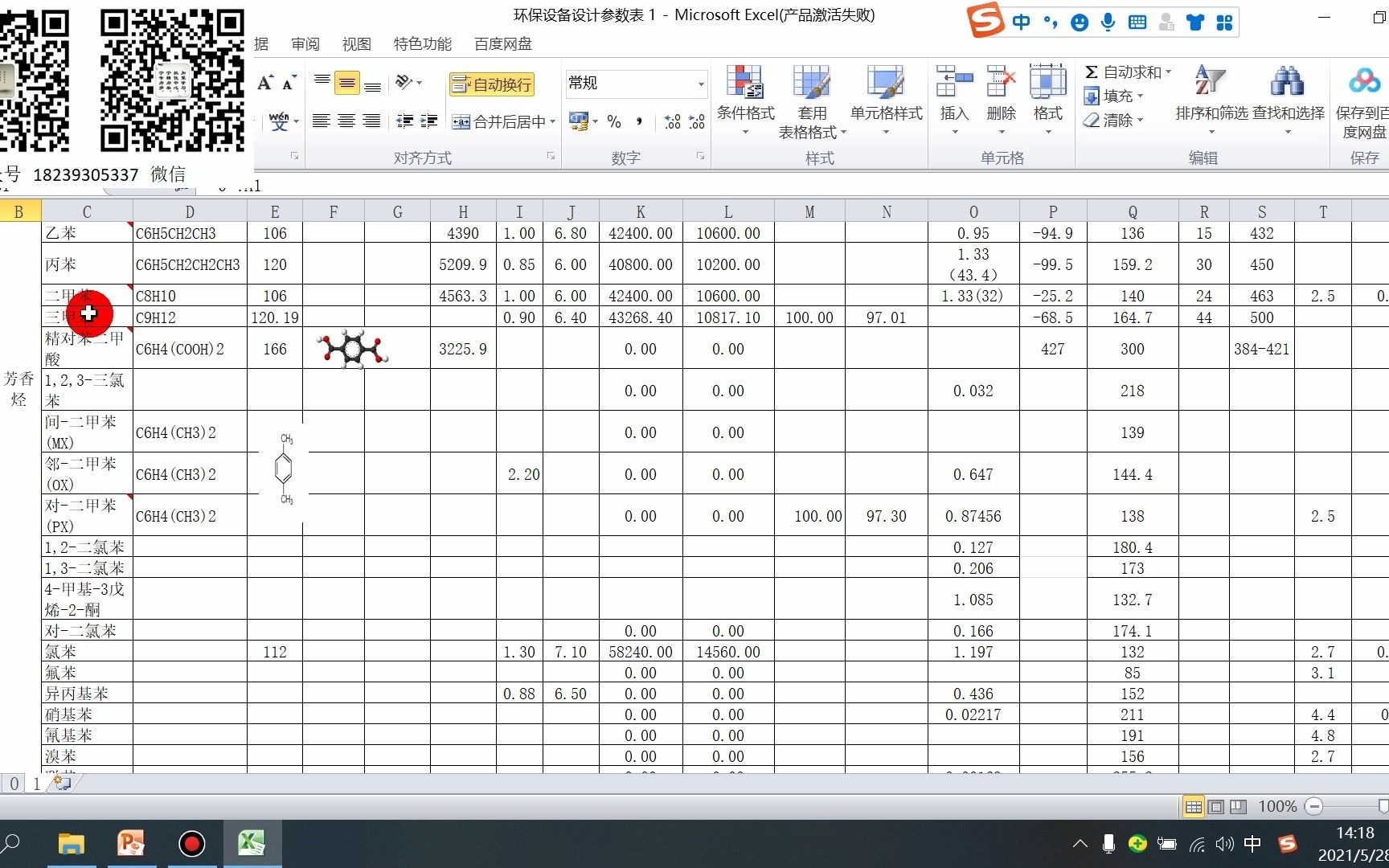The height and width of the screenshot is (868, 1389).
Task: Center text horizontally
Action: [346, 121]
